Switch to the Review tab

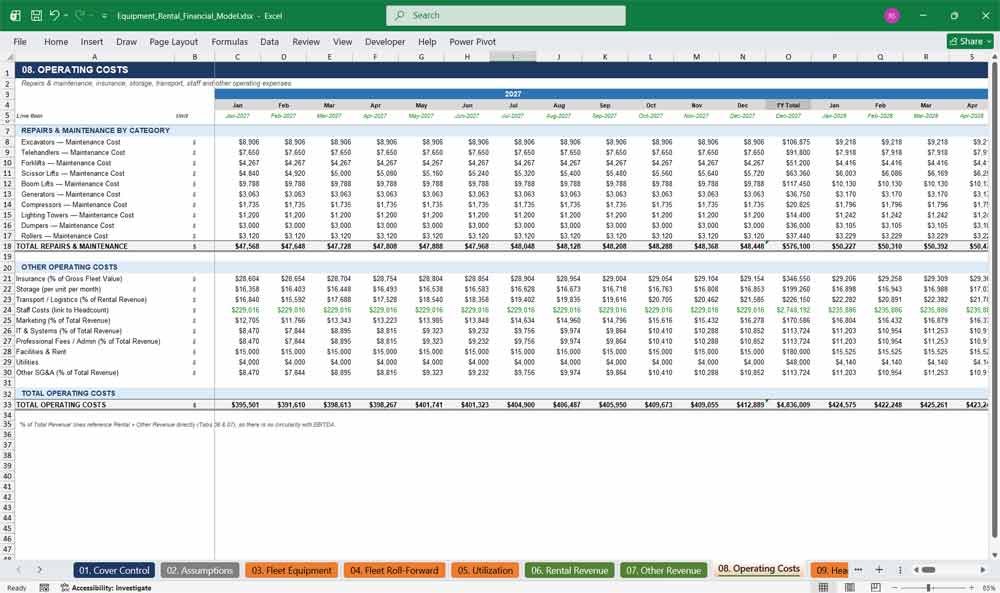[x=306, y=41]
